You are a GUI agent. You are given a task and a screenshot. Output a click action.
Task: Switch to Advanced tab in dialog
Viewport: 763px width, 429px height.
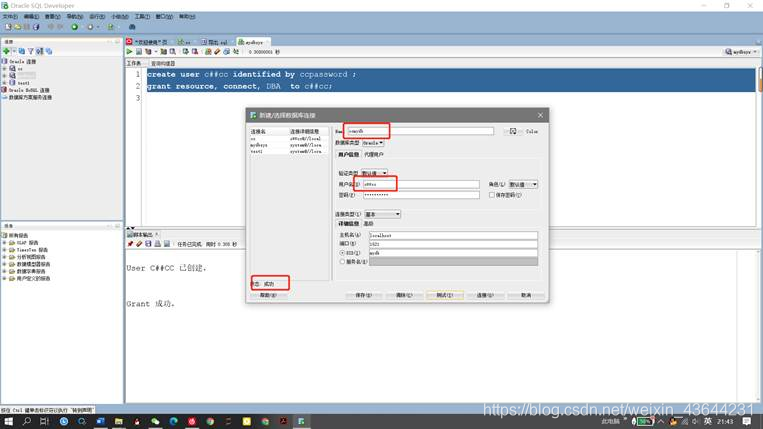click(368, 224)
